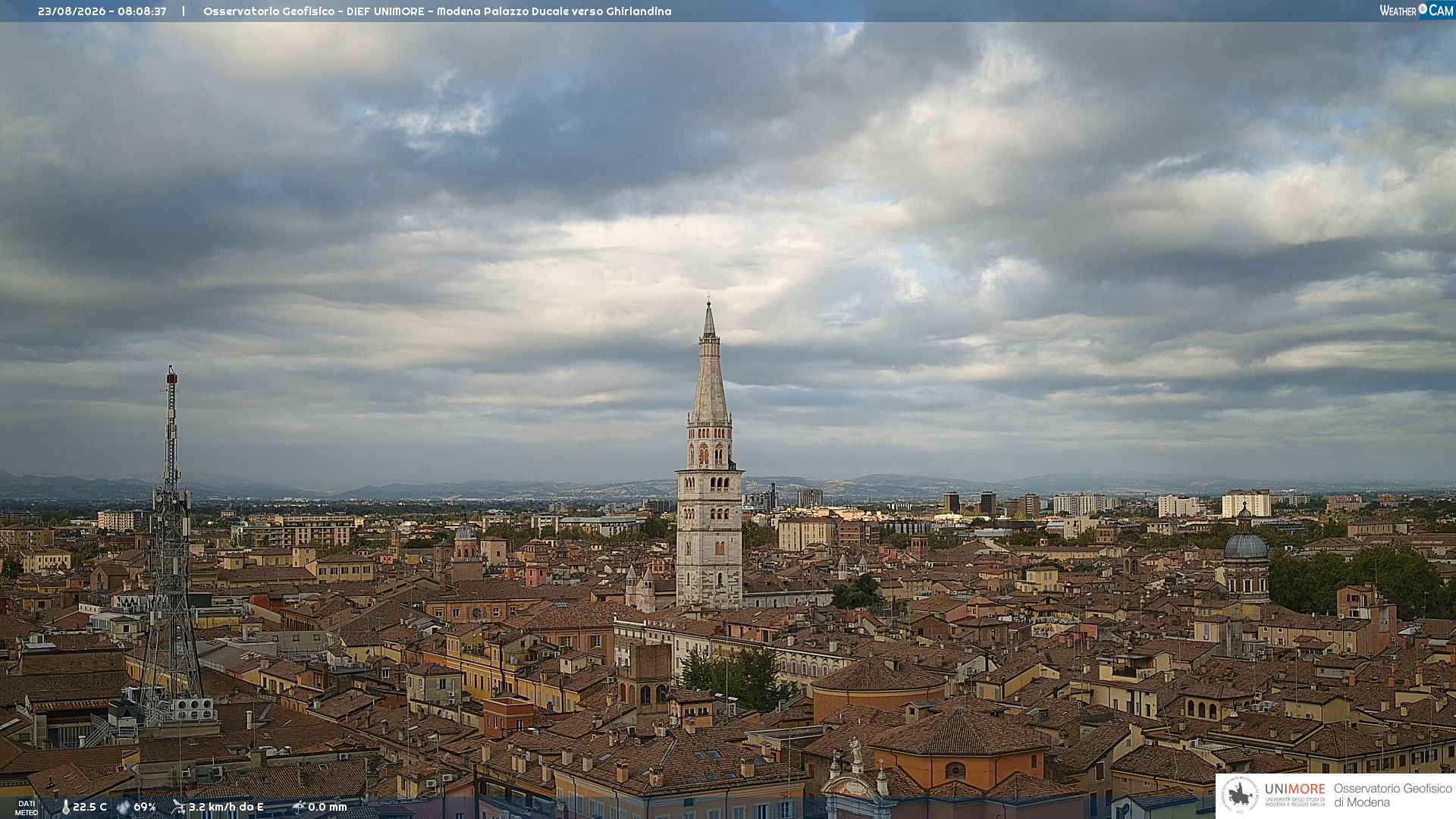Click the wind anemometer icon
This screenshot has width=1456, height=819.
tap(178, 807)
